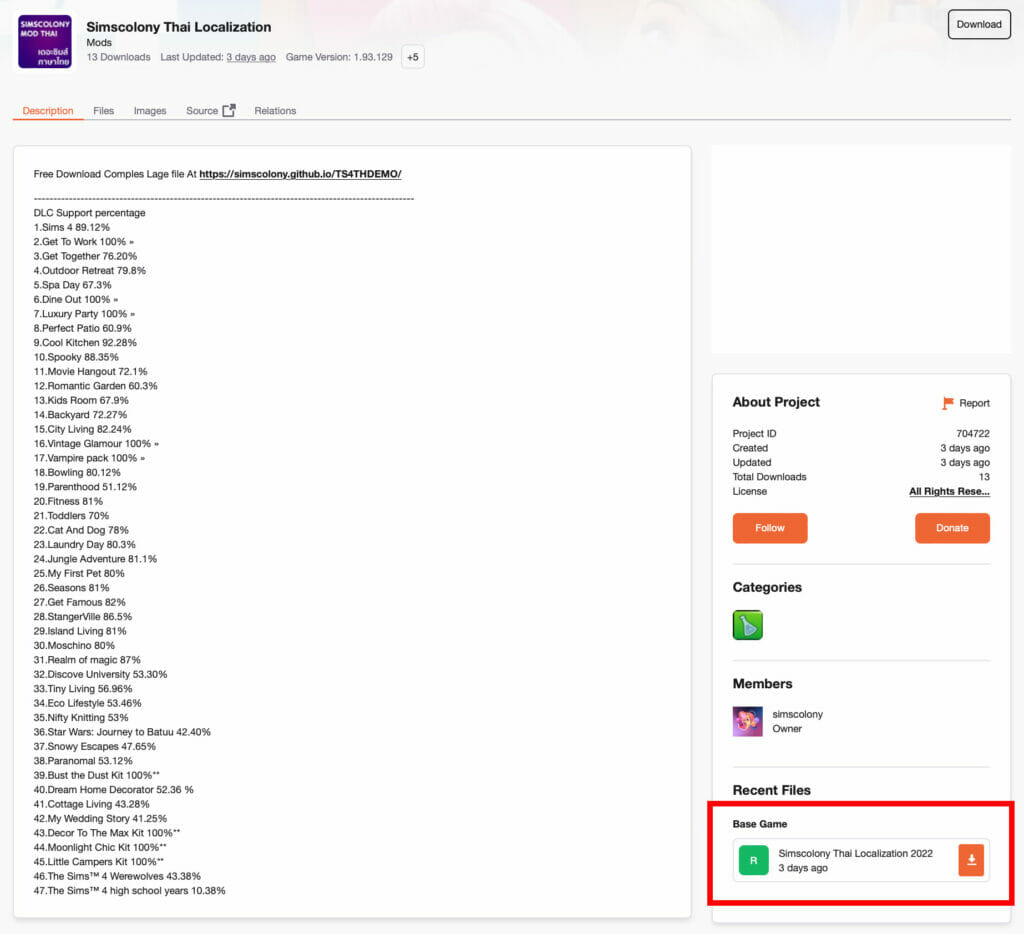Click the Members heading
The width and height of the screenshot is (1024, 934).
(762, 684)
